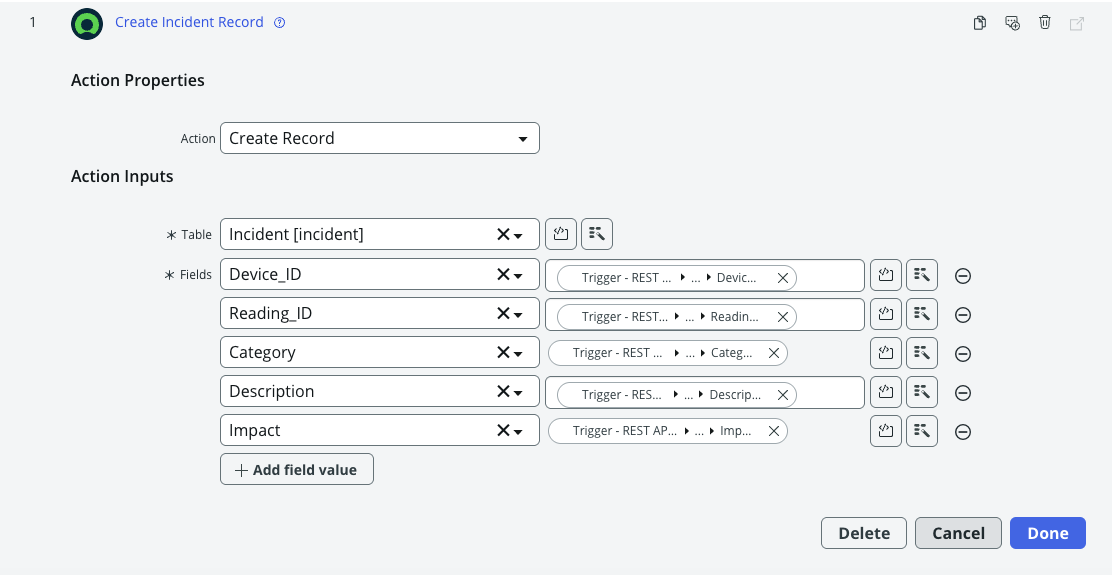This screenshot has height=575, width=1112.
Task: Click the Add field value button
Action: [296, 469]
